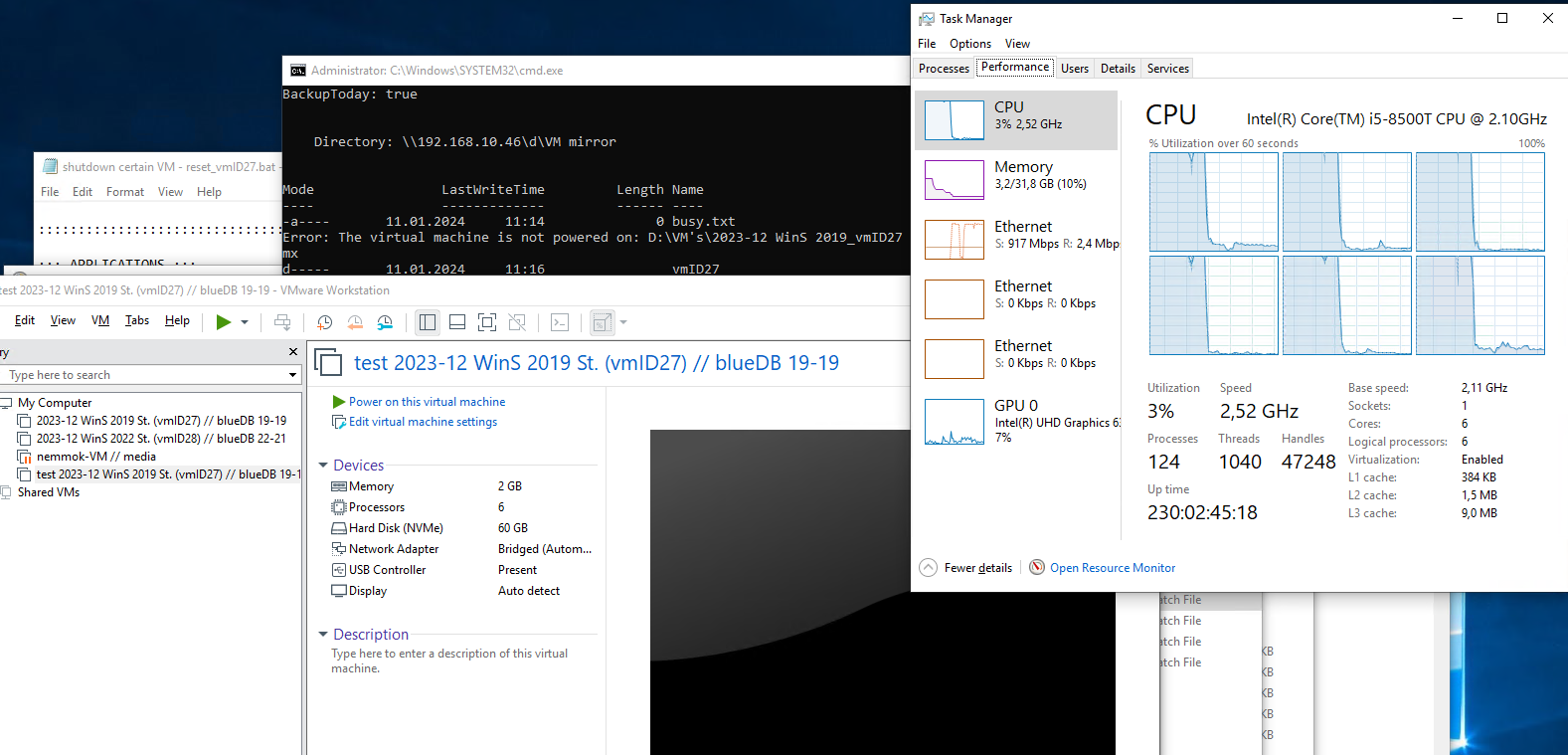
Task: Open the console view icon
Action: [560, 322]
